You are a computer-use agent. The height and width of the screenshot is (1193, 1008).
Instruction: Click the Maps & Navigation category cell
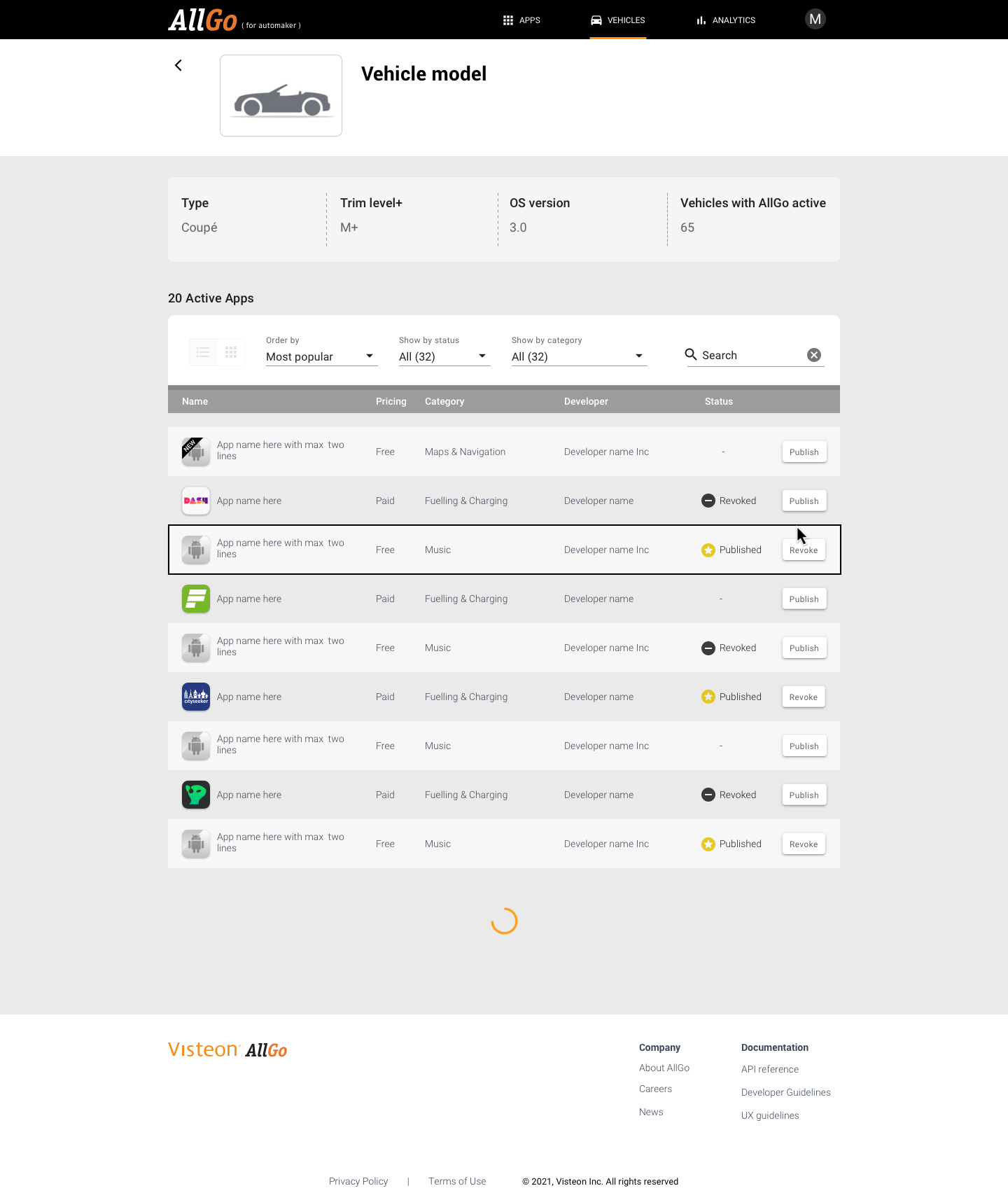pyautogui.click(x=465, y=452)
